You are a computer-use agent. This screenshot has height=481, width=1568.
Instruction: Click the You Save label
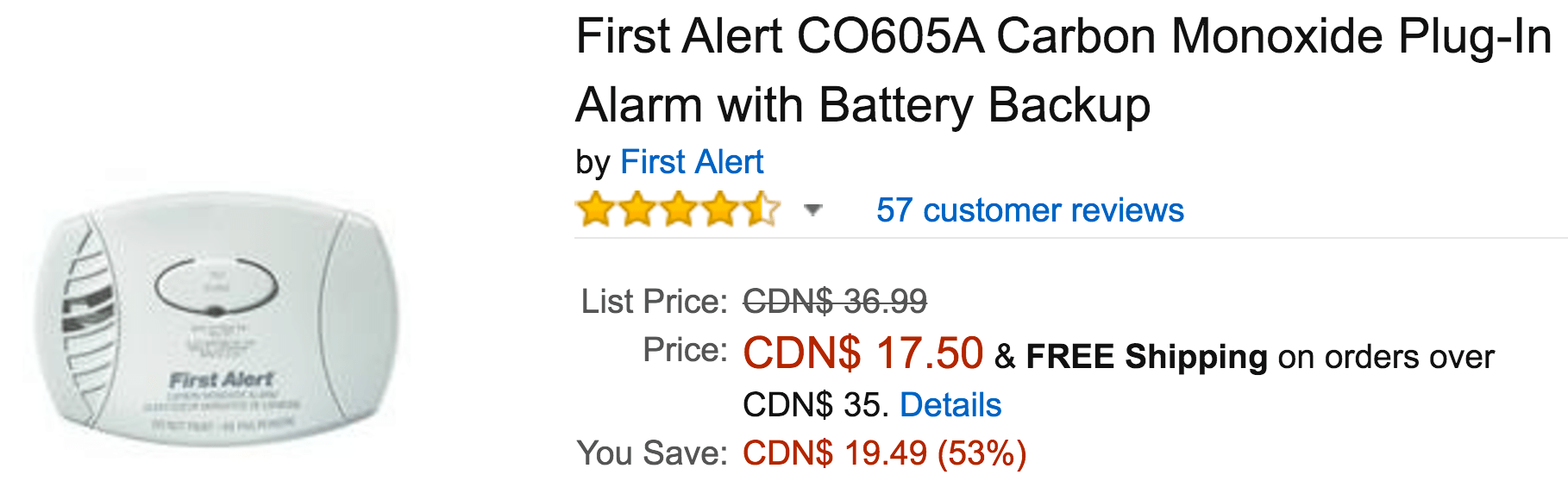[652, 453]
